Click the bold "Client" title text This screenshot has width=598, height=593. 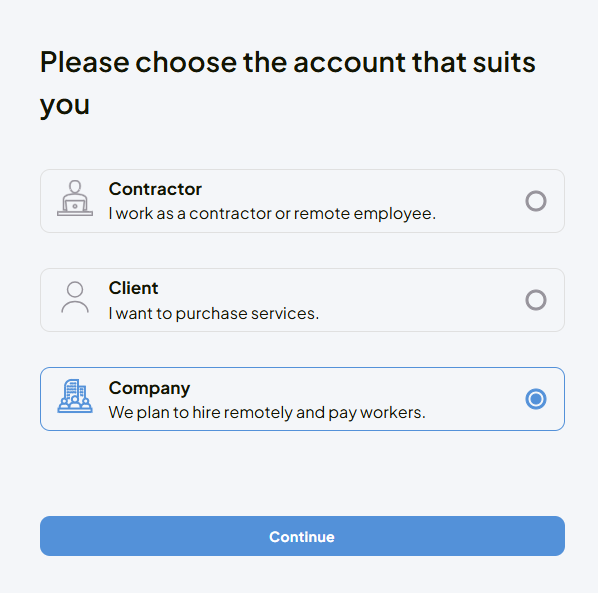pyautogui.click(x=133, y=288)
